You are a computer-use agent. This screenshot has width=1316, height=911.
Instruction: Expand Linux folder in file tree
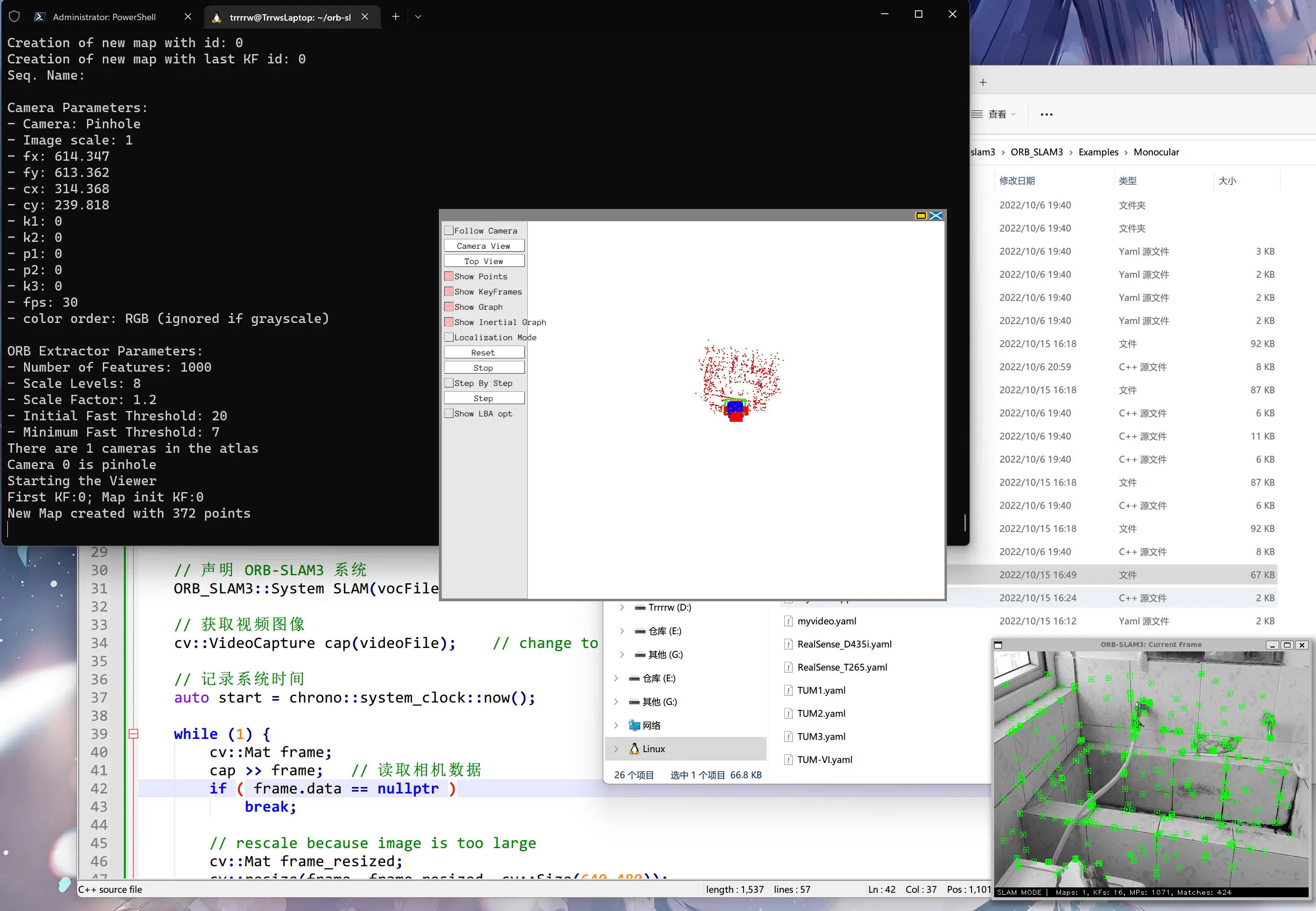click(617, 748)
